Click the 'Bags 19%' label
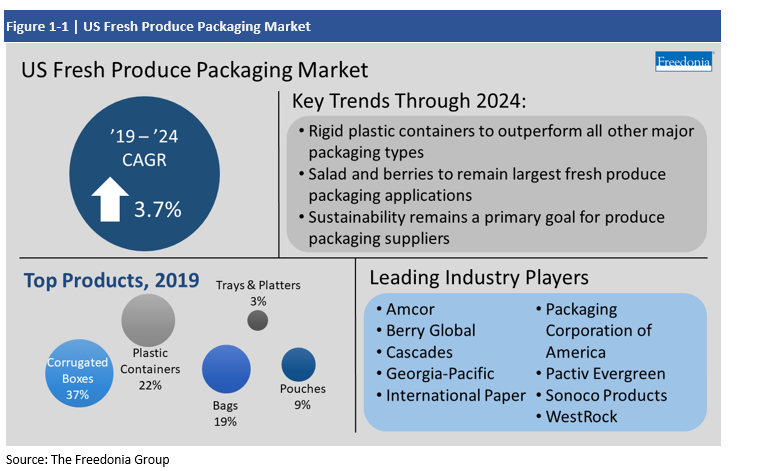Screen dimensions: 772x471 (x=225, y=413)
